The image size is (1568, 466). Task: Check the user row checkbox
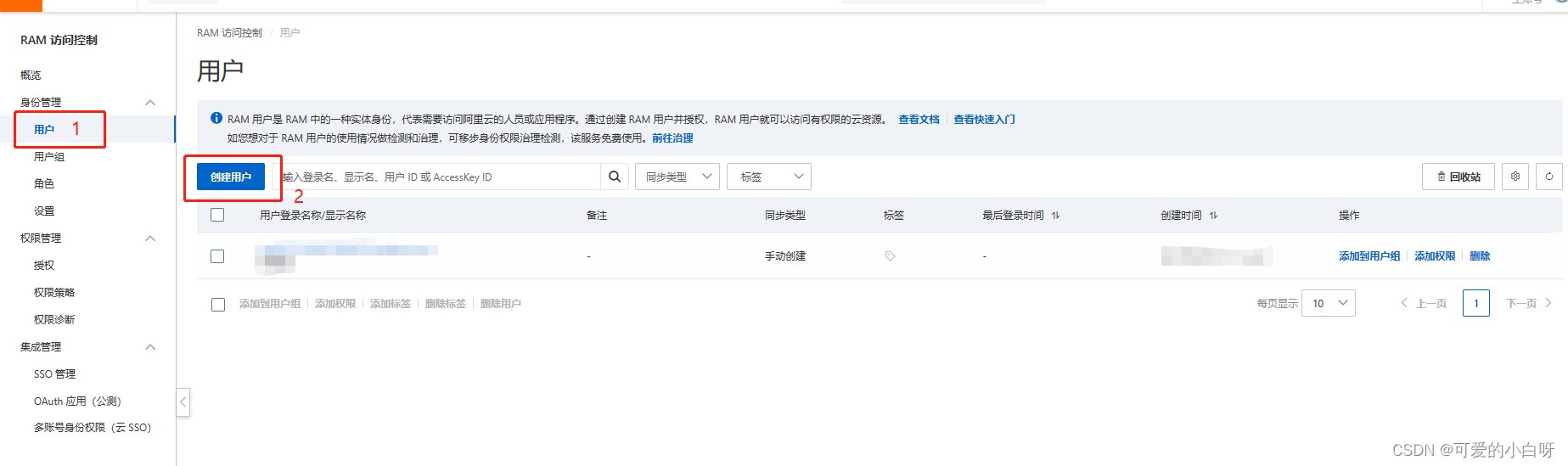(x=217, y=256)
